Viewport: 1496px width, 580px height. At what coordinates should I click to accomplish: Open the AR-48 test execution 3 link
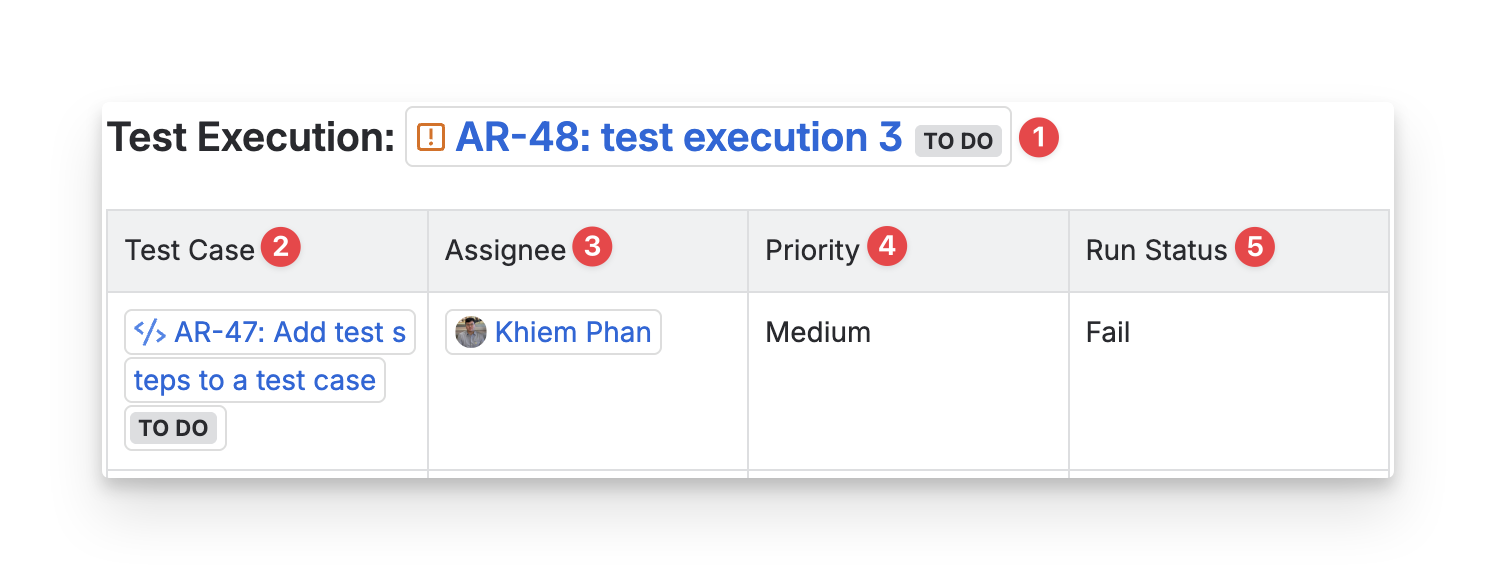coord(678,137)
